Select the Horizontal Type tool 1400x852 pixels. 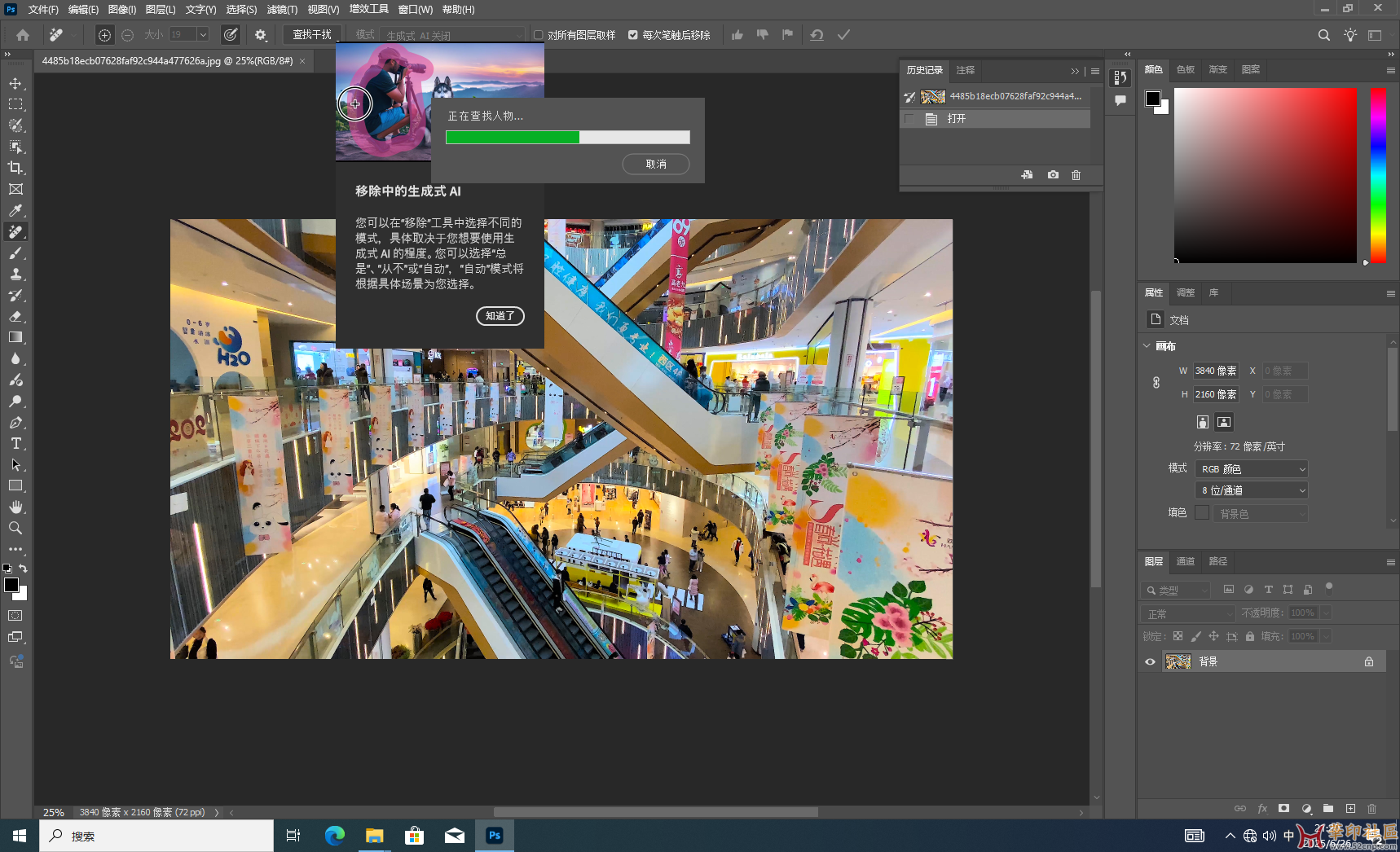15,444
